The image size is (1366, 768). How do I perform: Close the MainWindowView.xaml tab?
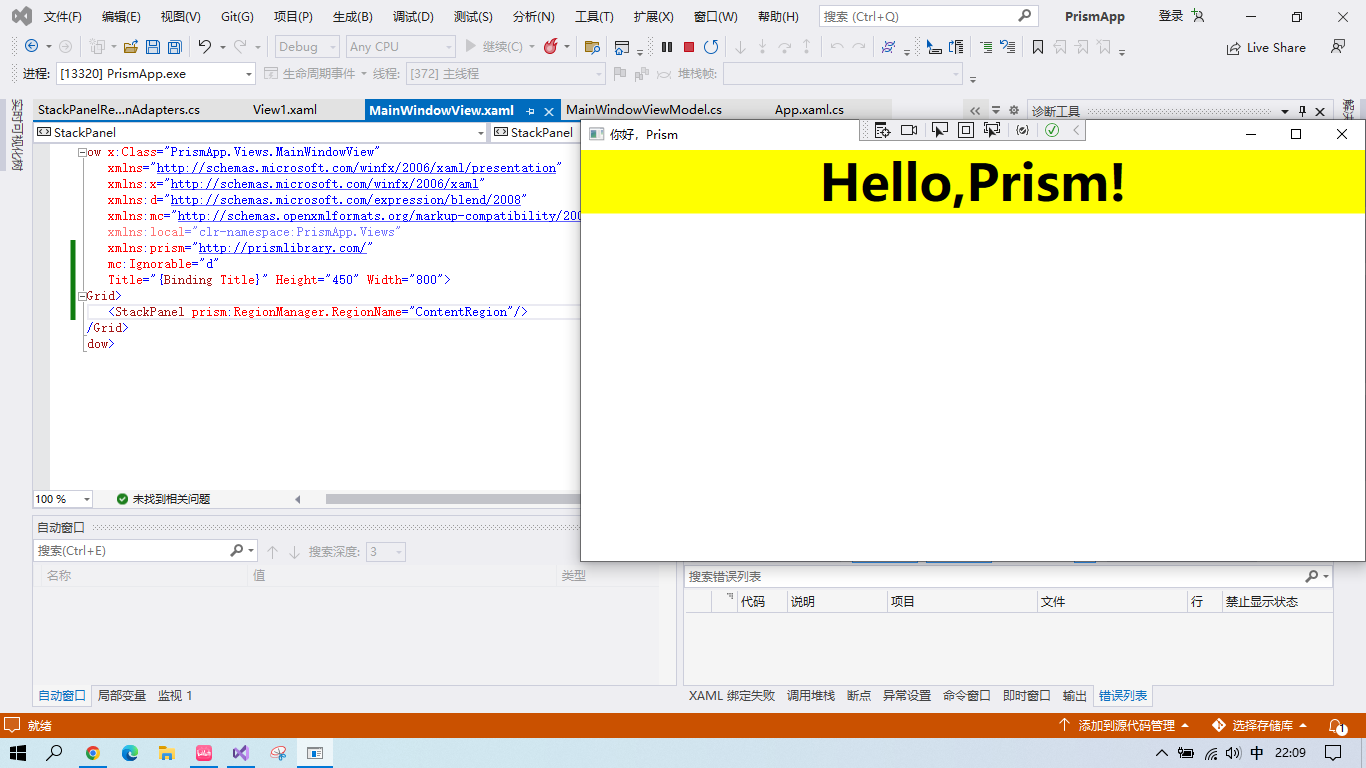[548, 111]
